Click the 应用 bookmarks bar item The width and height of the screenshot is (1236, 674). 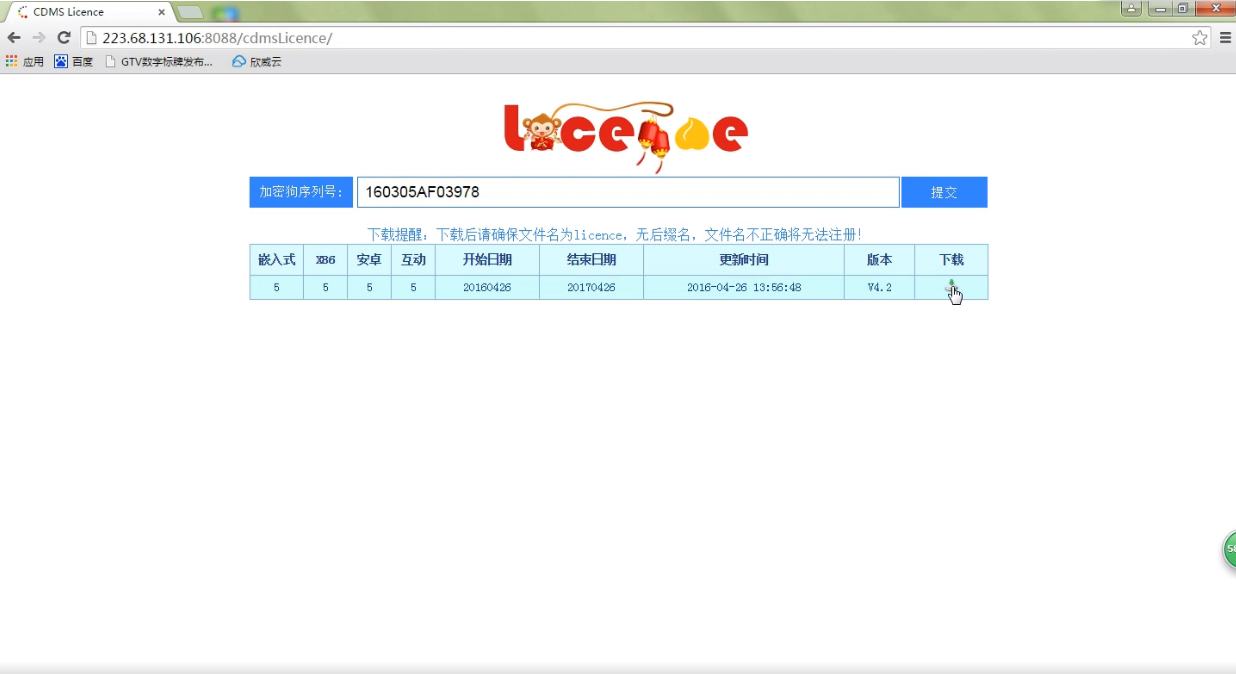point(33,61)
